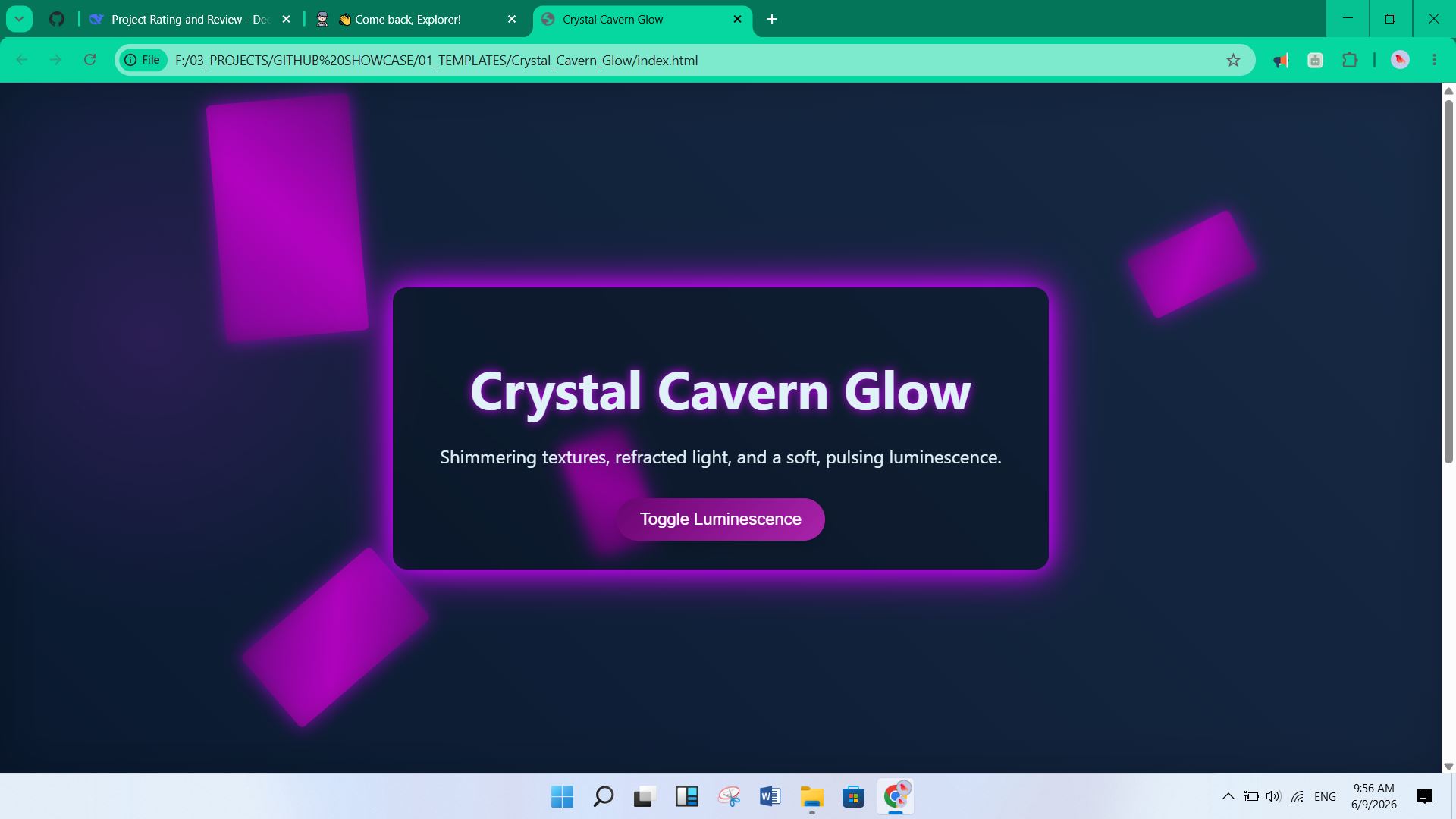
Task: Click the page scrollbar up arrow
Action: [x=1448, y=91]
